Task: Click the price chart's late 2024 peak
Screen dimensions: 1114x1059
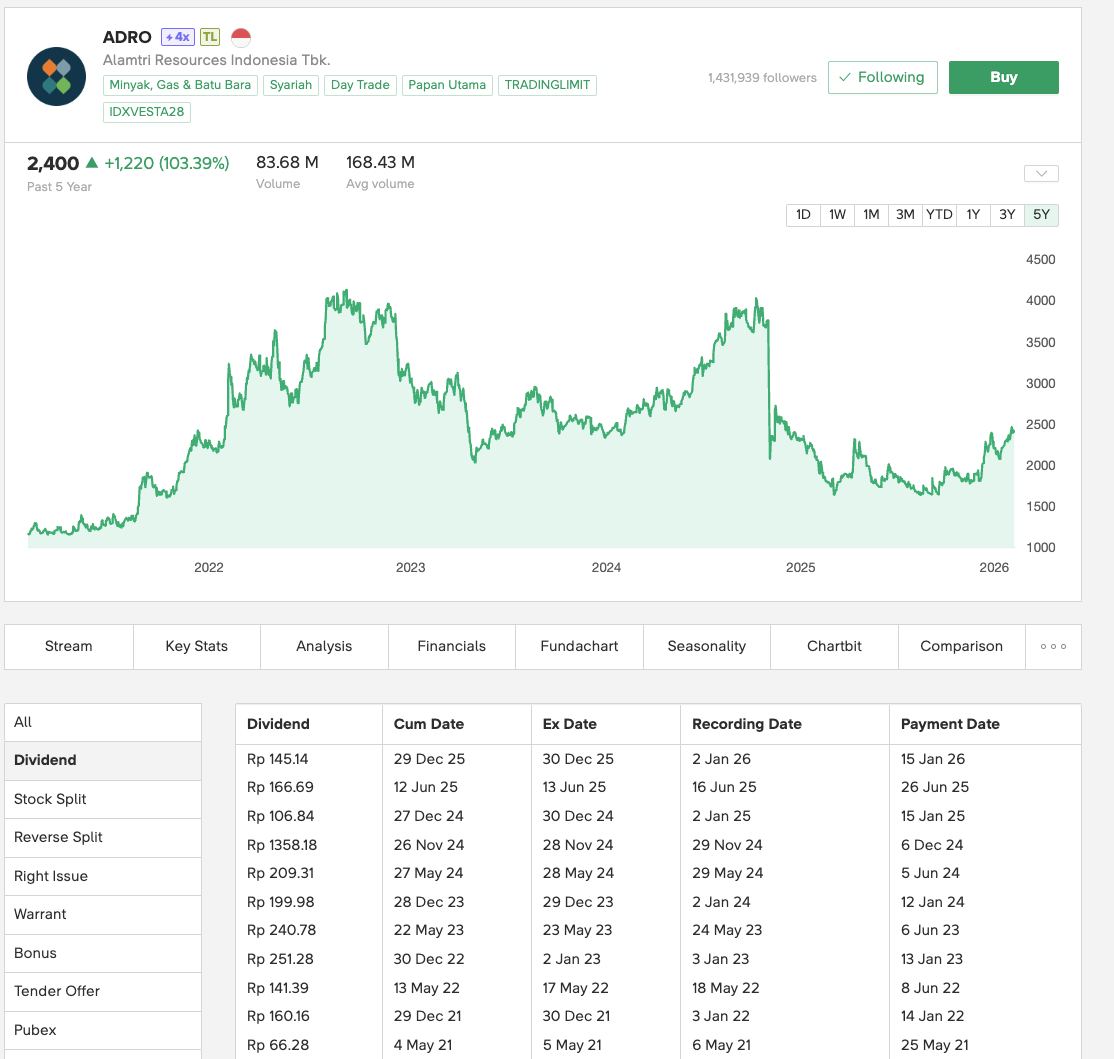Action: (x=757, y=300)
